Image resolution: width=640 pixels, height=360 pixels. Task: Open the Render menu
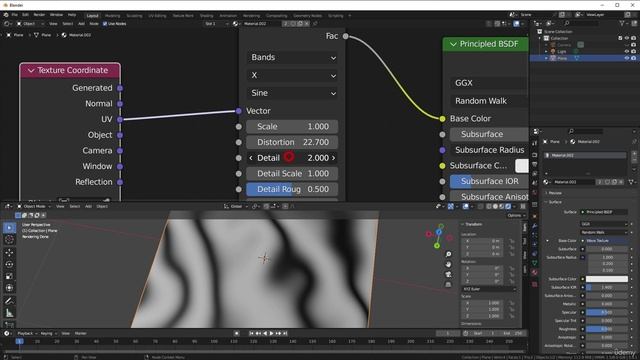pos(39,15)
